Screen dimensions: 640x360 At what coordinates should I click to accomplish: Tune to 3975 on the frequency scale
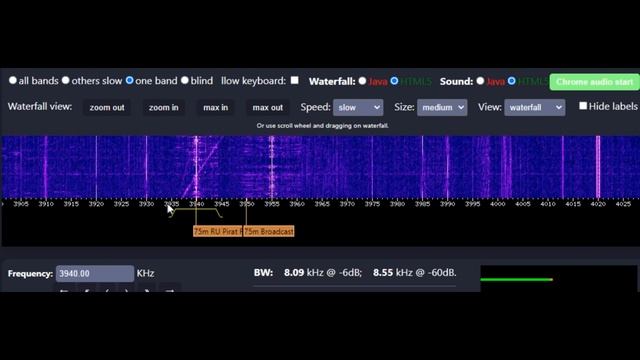pos(372,204)
